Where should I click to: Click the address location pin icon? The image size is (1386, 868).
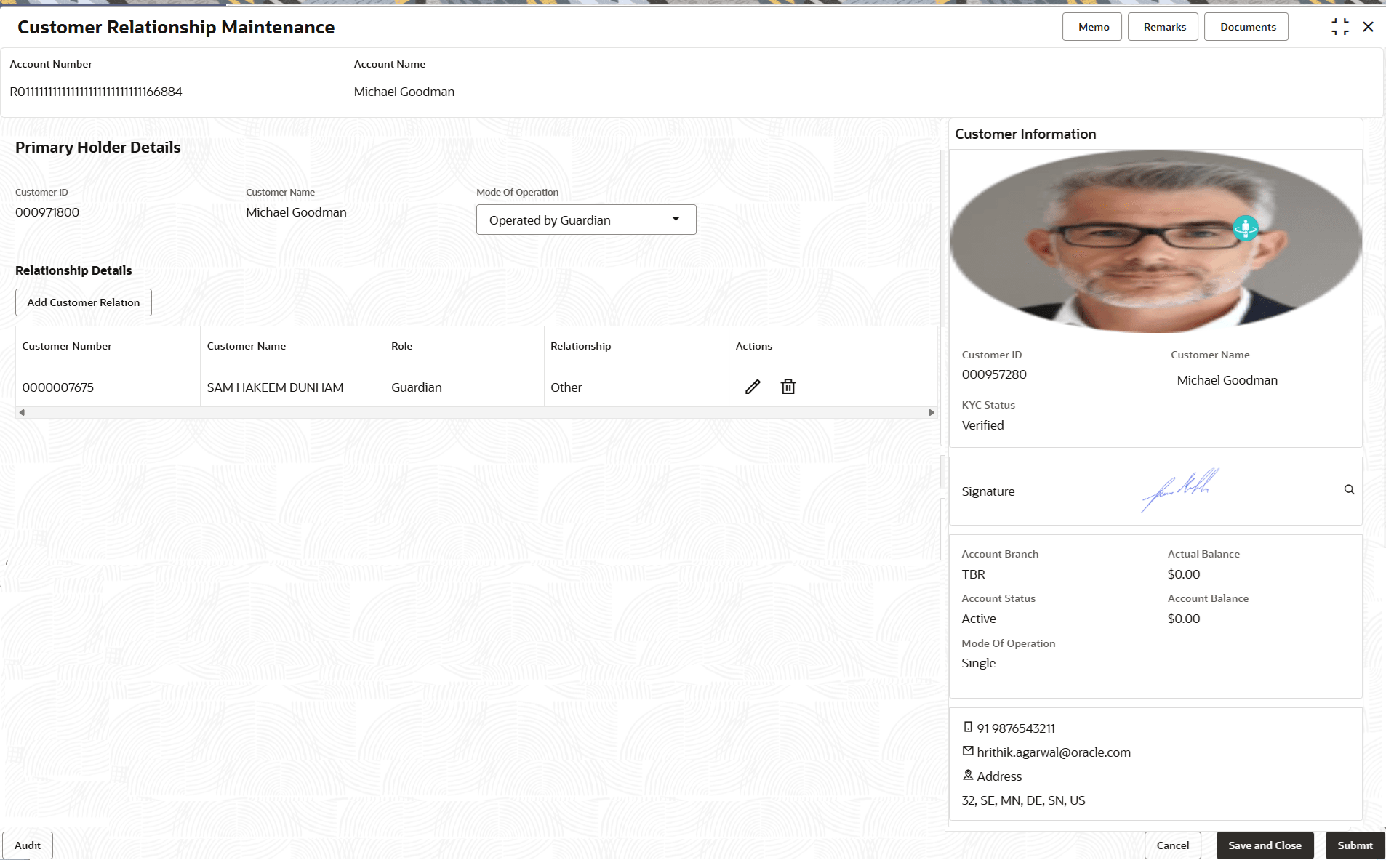point(967,775)
